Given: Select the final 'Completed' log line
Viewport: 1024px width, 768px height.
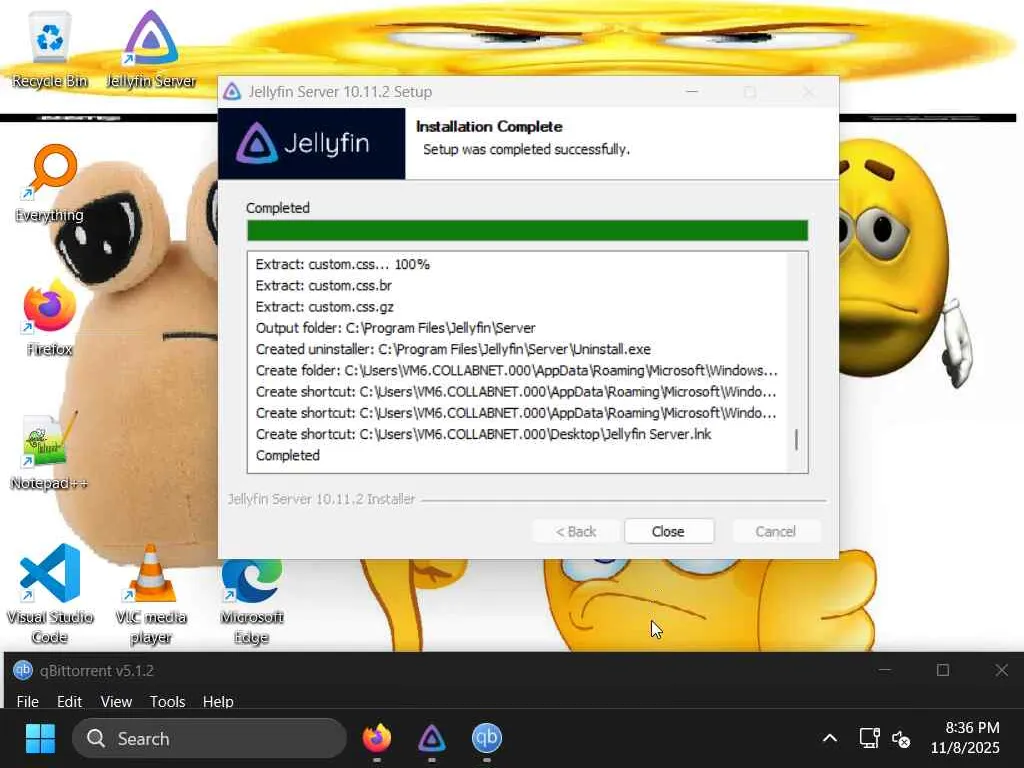Looking at the screenshot, I should (x=288, y=455).
